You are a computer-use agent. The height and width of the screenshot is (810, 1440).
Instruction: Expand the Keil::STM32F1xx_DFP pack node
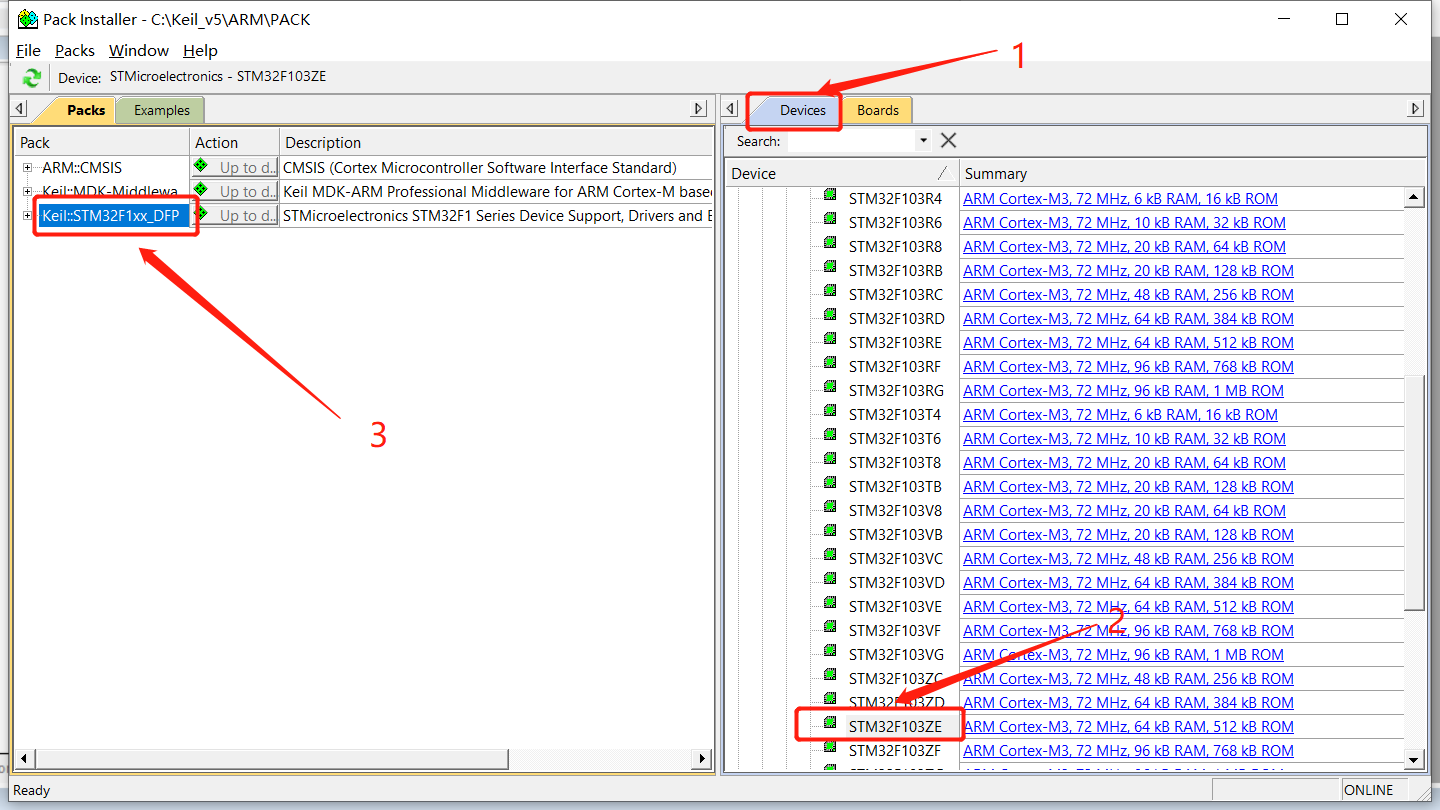(x=28, y=215)
